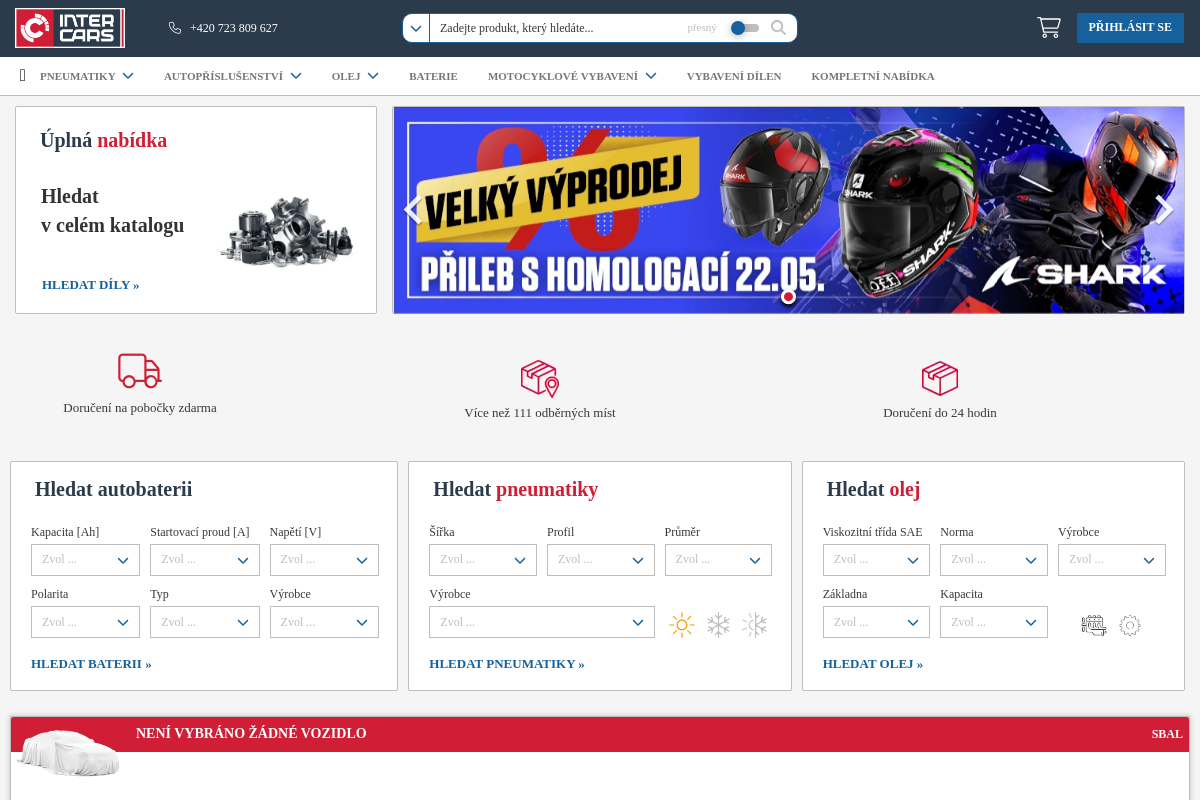This screenshot has width=1200, height=800.
Task: Click the gear icon in the oil search
Action: pos(1130,625)
